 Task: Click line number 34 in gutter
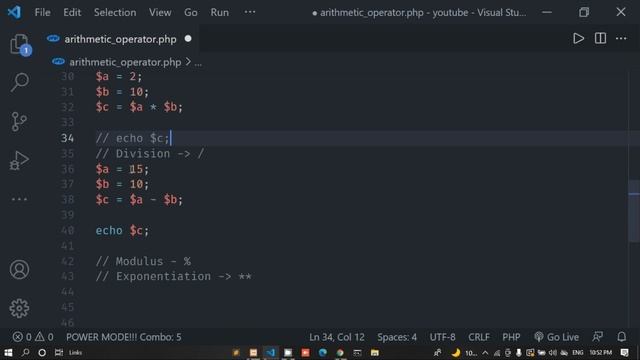pos(67,138)
